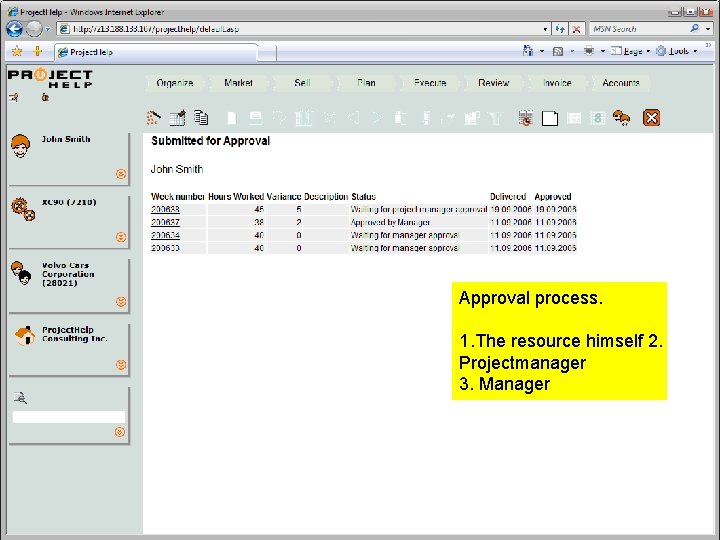
Task: Click the Home icon in IE toolbar
Action: click(x=529, y=51)
